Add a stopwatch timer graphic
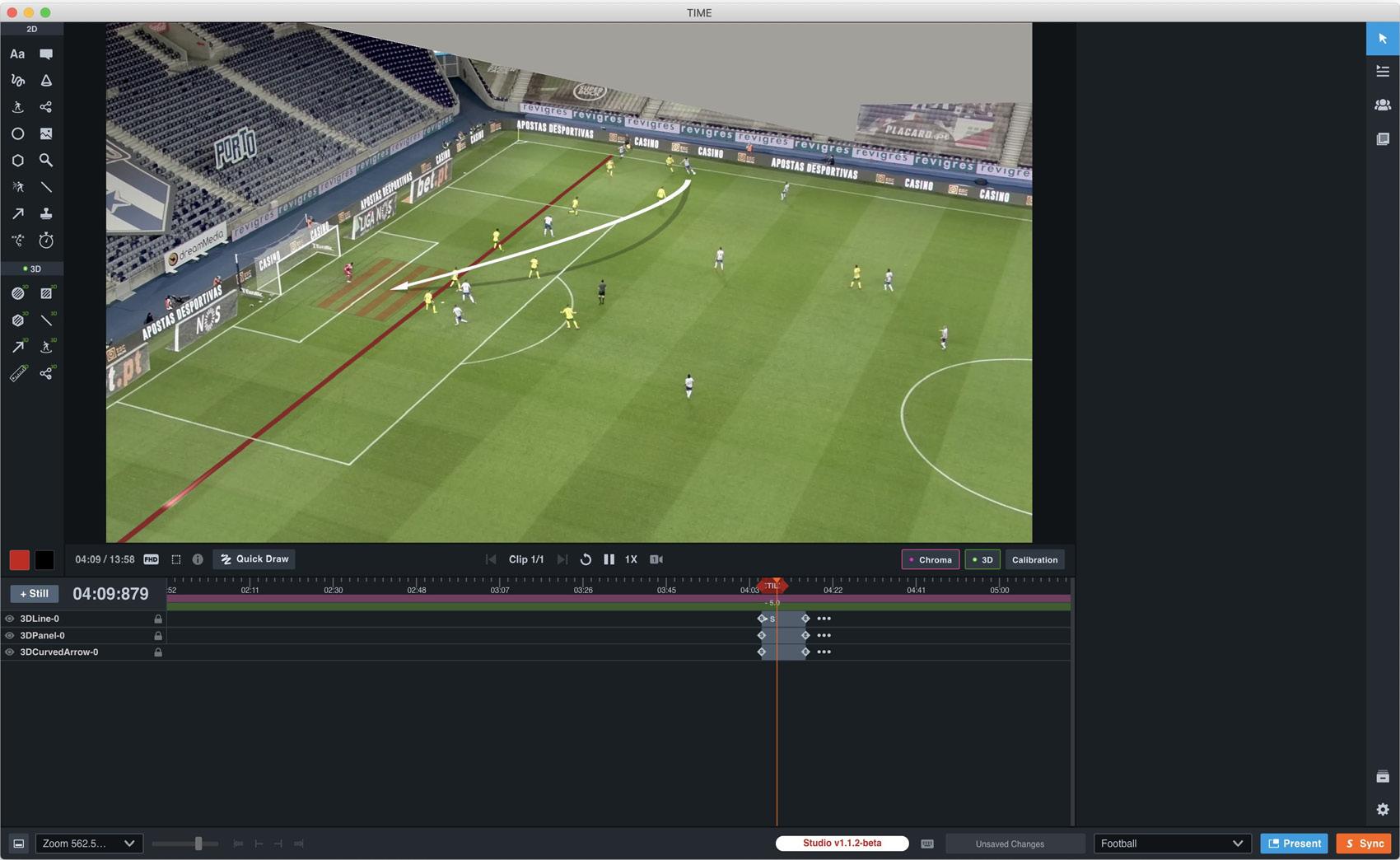Screen dimensions: 1400x860 (46, 241)
